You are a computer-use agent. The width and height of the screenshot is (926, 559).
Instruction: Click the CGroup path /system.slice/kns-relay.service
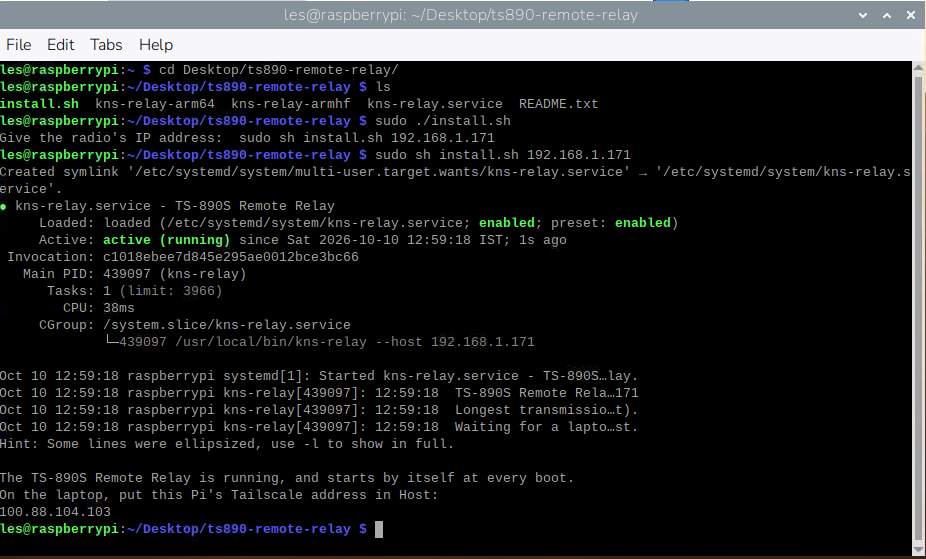(227, 325)
